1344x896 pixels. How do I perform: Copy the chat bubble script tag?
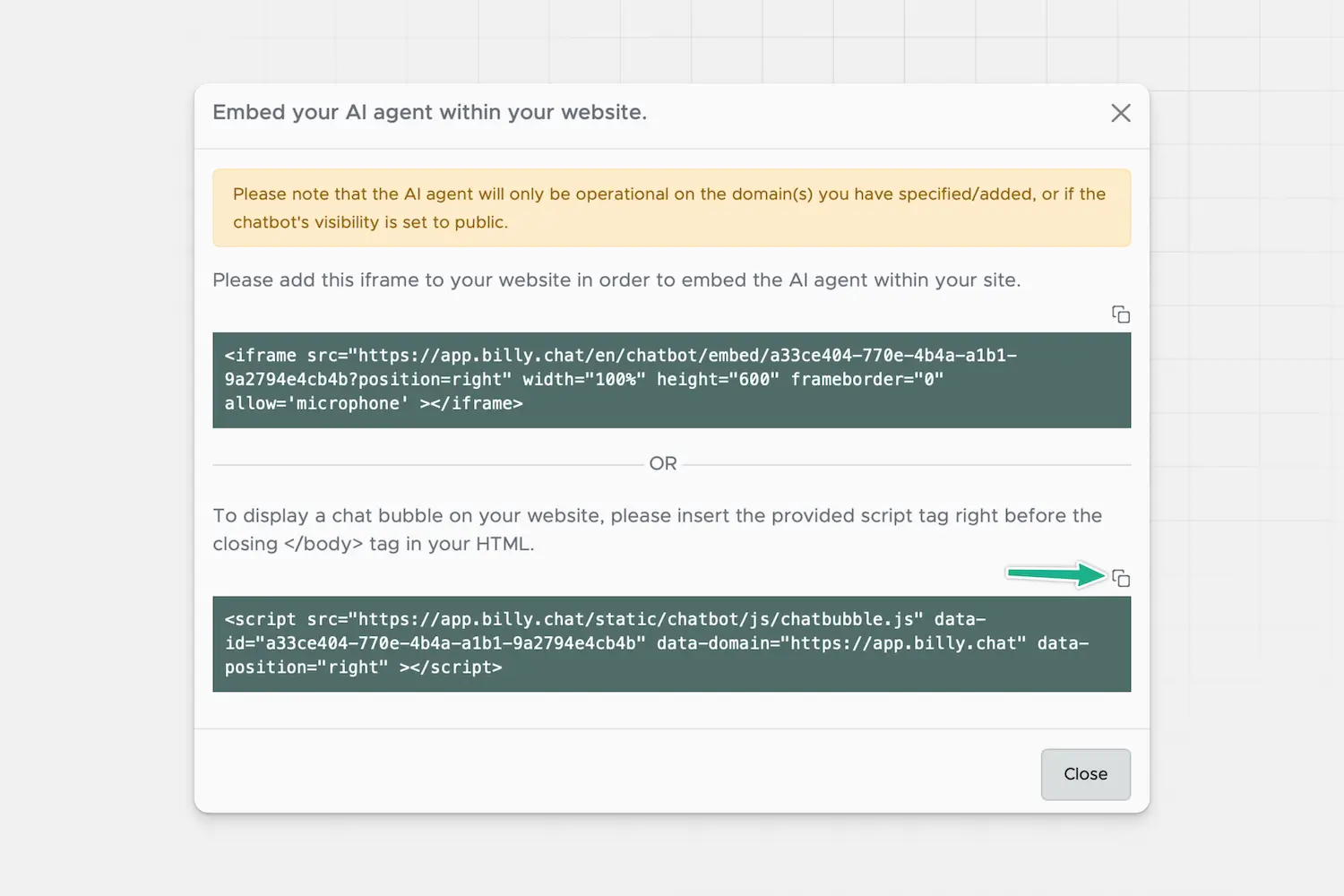[x=1120, y=578]
